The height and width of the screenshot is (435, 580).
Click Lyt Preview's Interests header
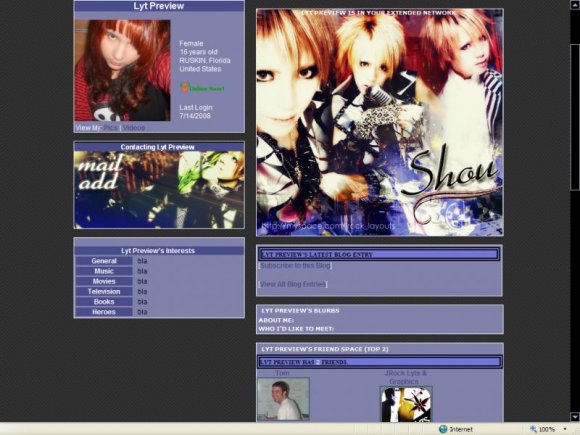158,251
